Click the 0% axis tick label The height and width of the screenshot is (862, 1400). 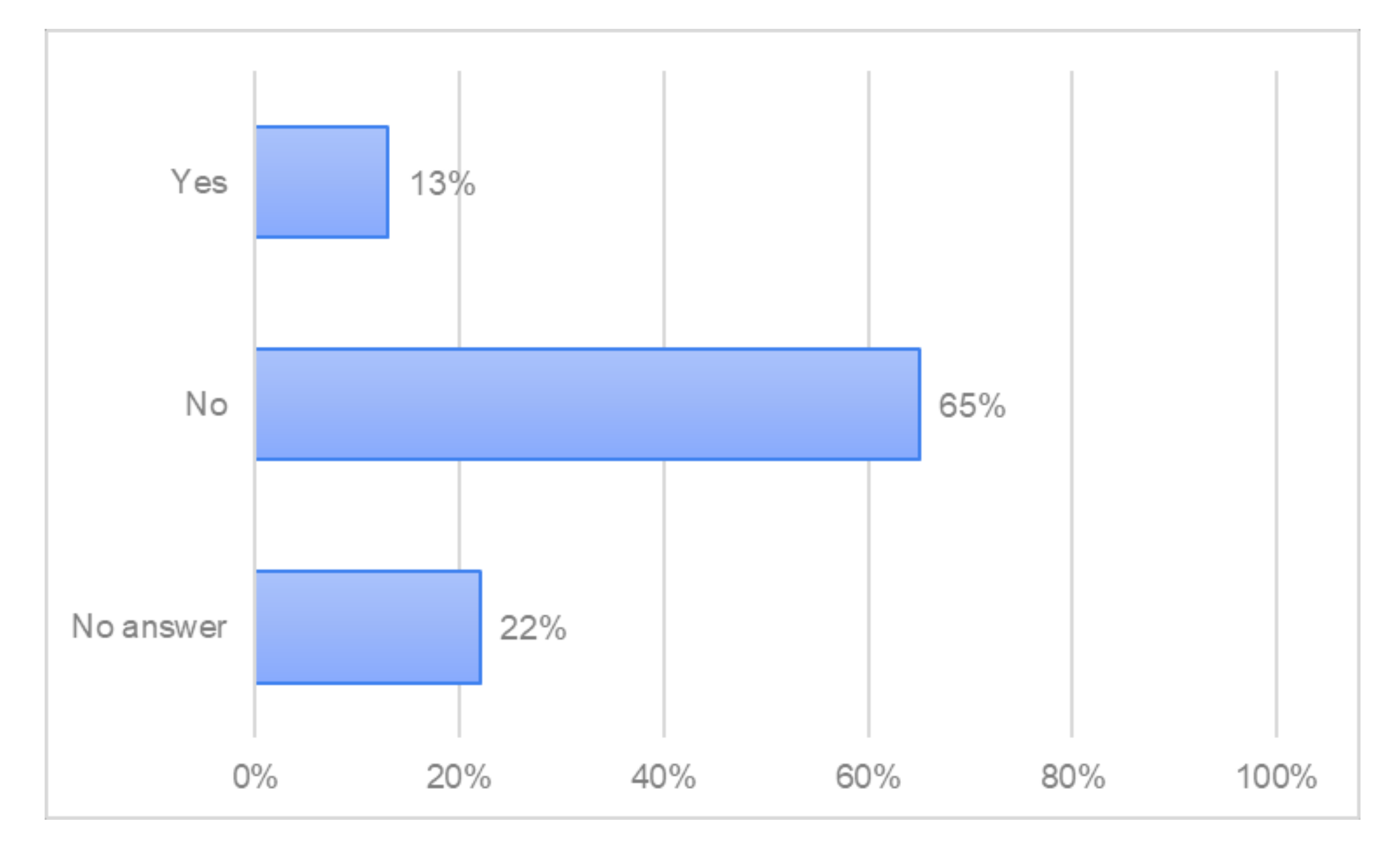[x=255, y=777]
